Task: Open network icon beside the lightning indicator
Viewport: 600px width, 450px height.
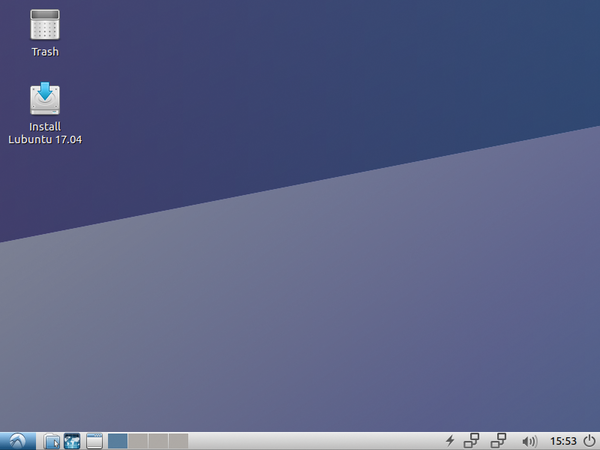Action: (x=471, y=441)
